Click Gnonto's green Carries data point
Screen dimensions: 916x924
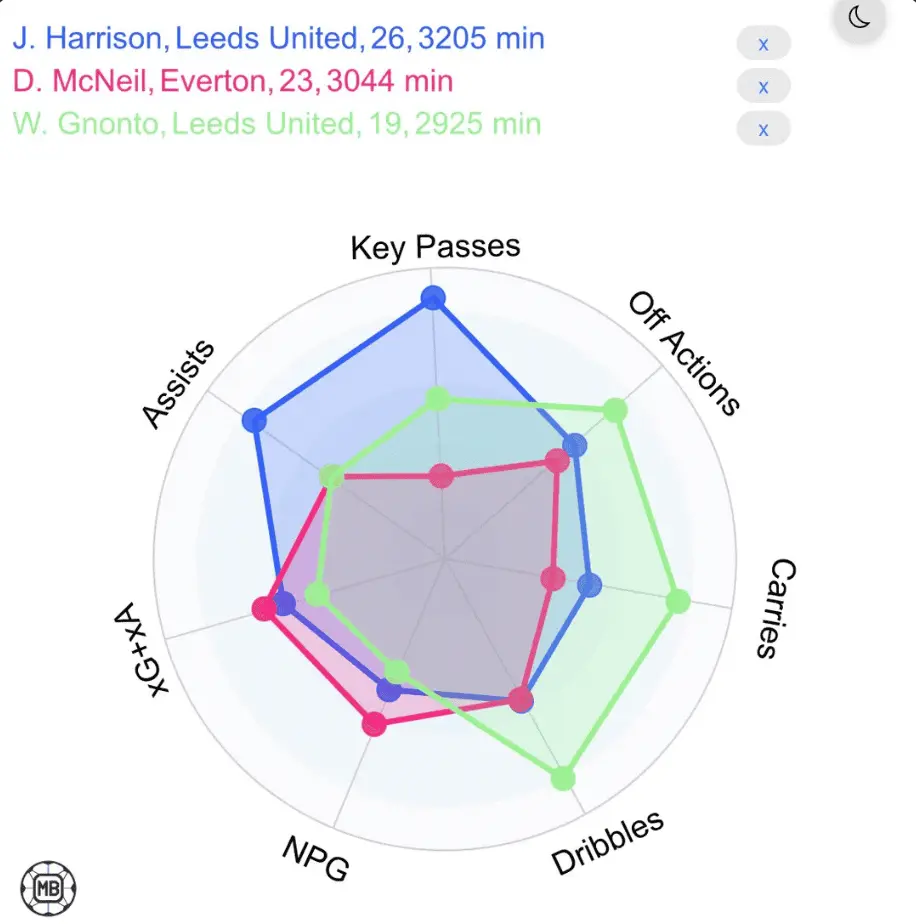tap(677, 601)
